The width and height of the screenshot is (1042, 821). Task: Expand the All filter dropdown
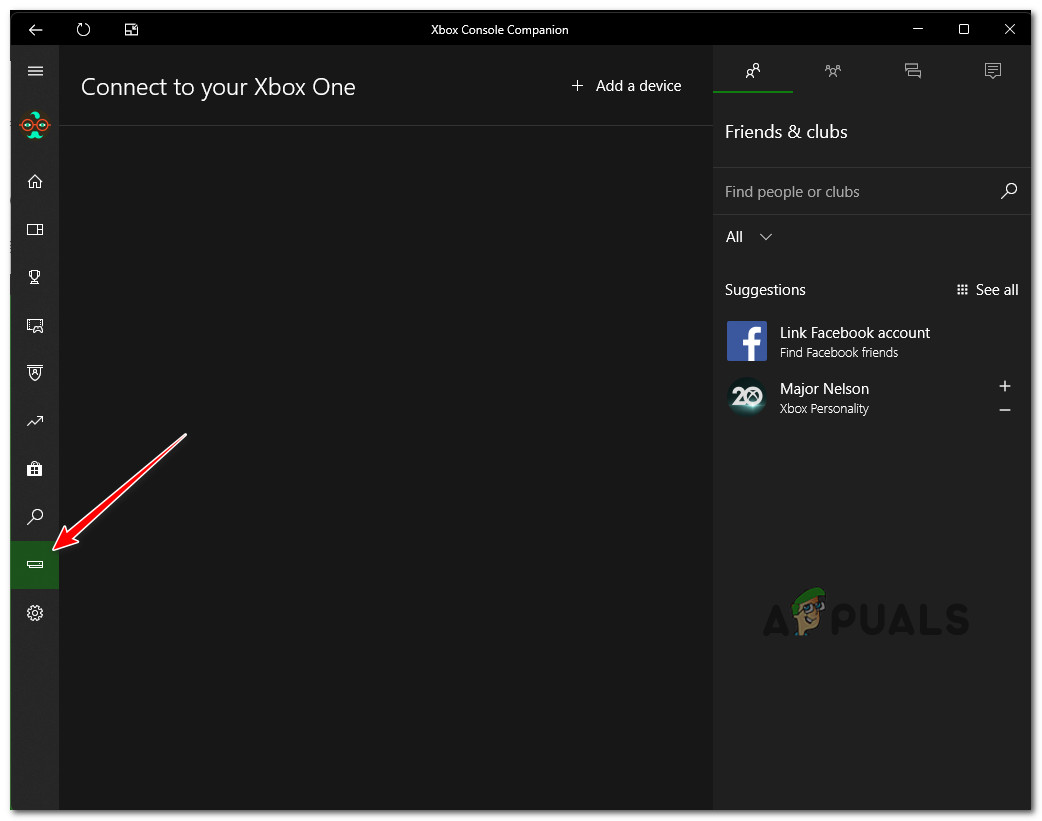749,237
